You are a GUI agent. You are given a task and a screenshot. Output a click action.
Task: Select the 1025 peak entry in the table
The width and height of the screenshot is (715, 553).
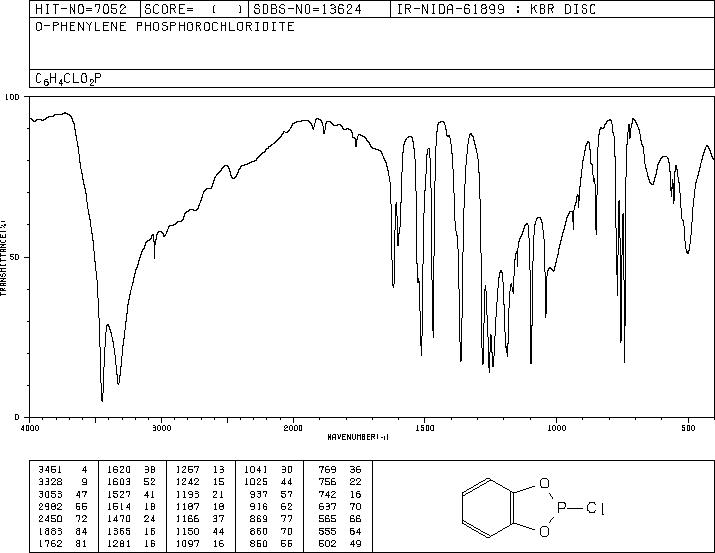click(269, 482)
